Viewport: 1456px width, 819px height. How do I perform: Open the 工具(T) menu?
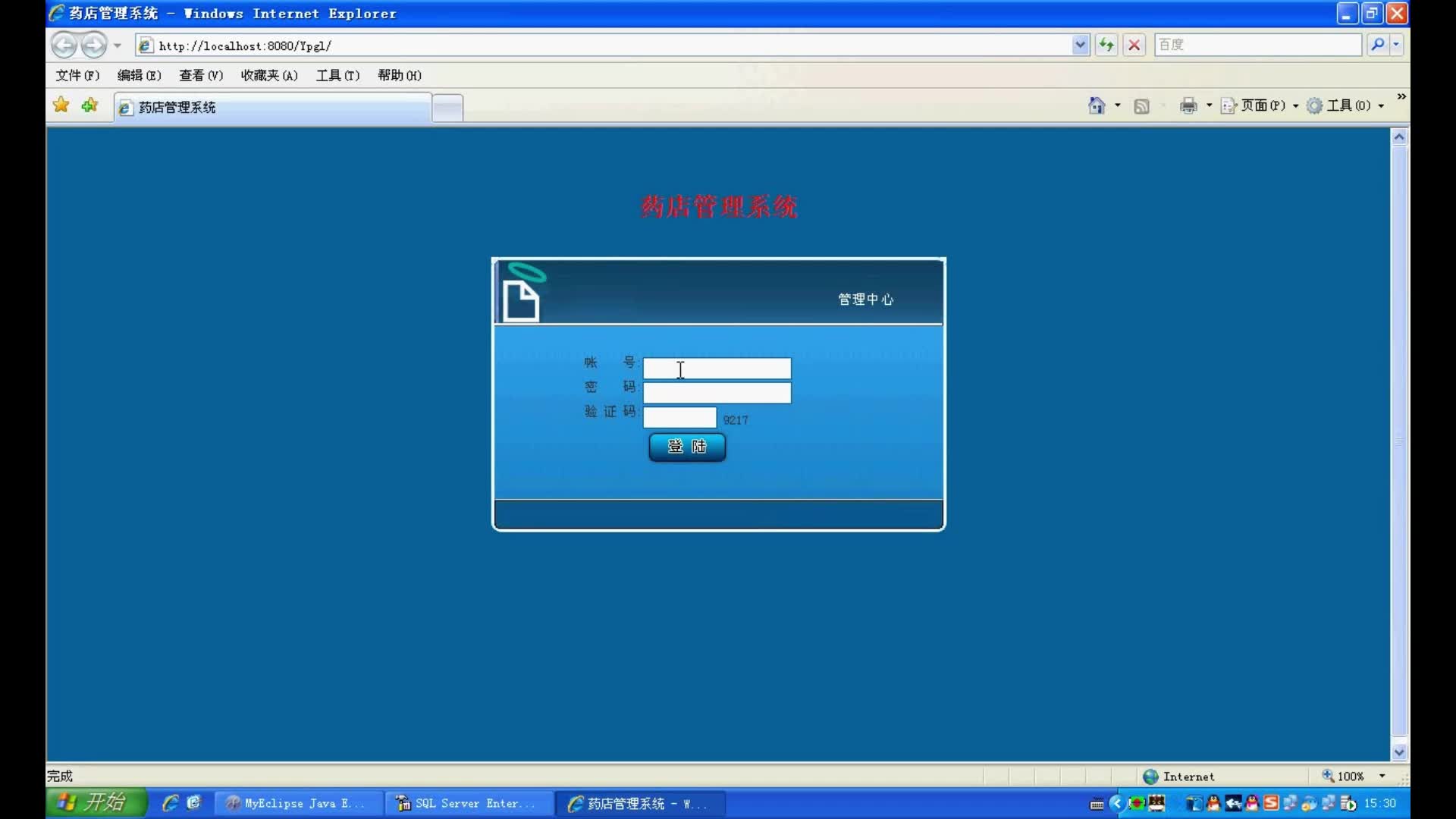pyautogui.click(x=337, y=75)
